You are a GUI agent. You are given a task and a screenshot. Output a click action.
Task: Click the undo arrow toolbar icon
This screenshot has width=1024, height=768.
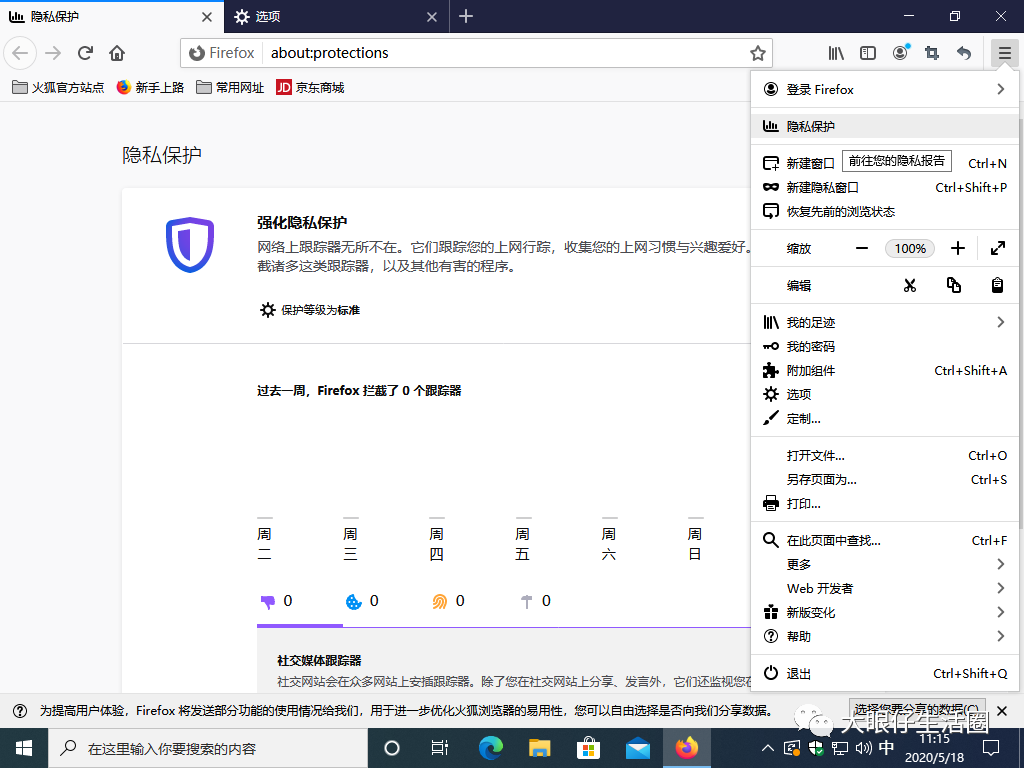click(964, 53)
